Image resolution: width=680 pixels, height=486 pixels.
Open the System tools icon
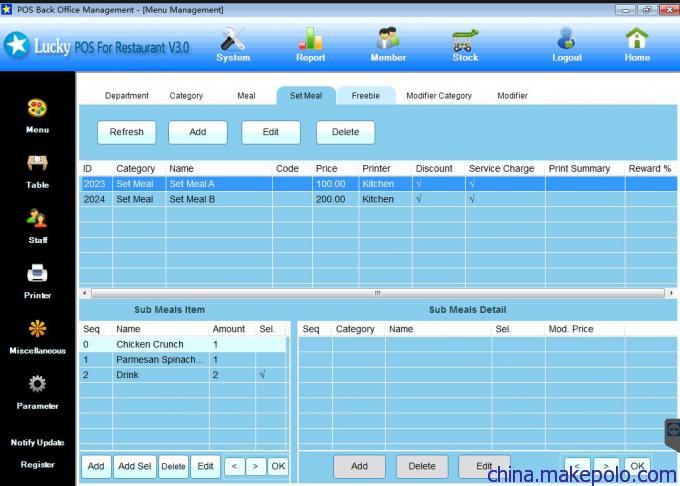click(233, 44)
